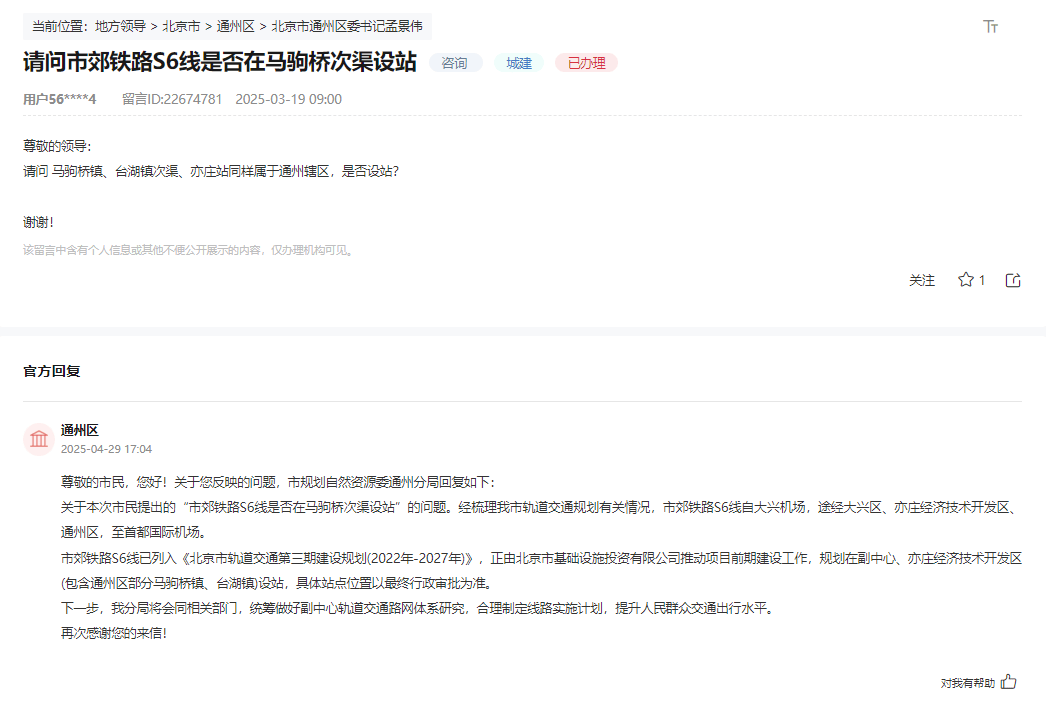Toggle follow by clicking 关注

tap(921, 280)
